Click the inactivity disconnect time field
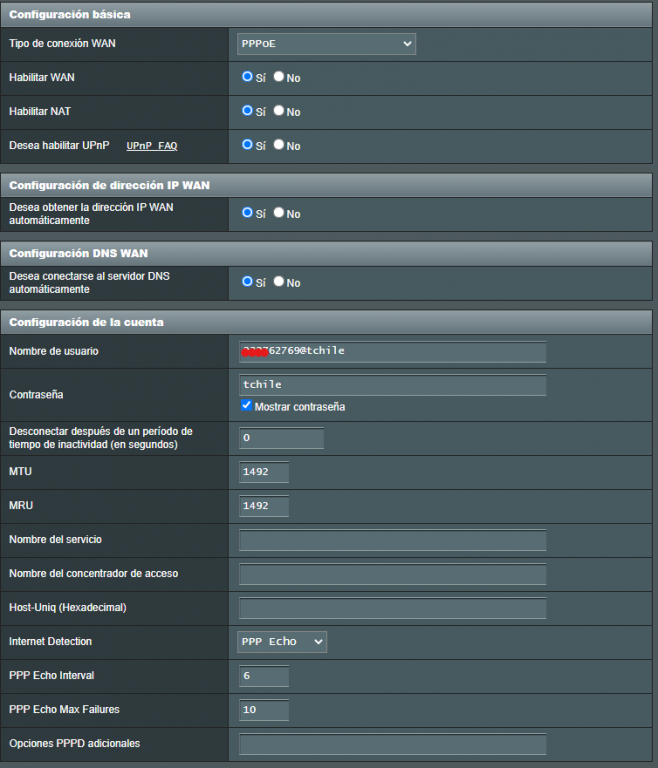Screen dimensions: 658x768 coord(281,438)
